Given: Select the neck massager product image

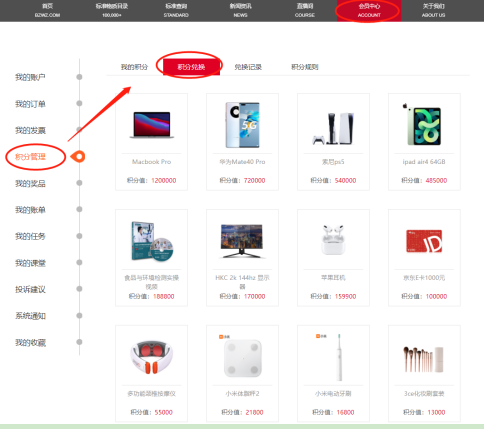Looking at the screenshot, I should click(x=152, y=357).
